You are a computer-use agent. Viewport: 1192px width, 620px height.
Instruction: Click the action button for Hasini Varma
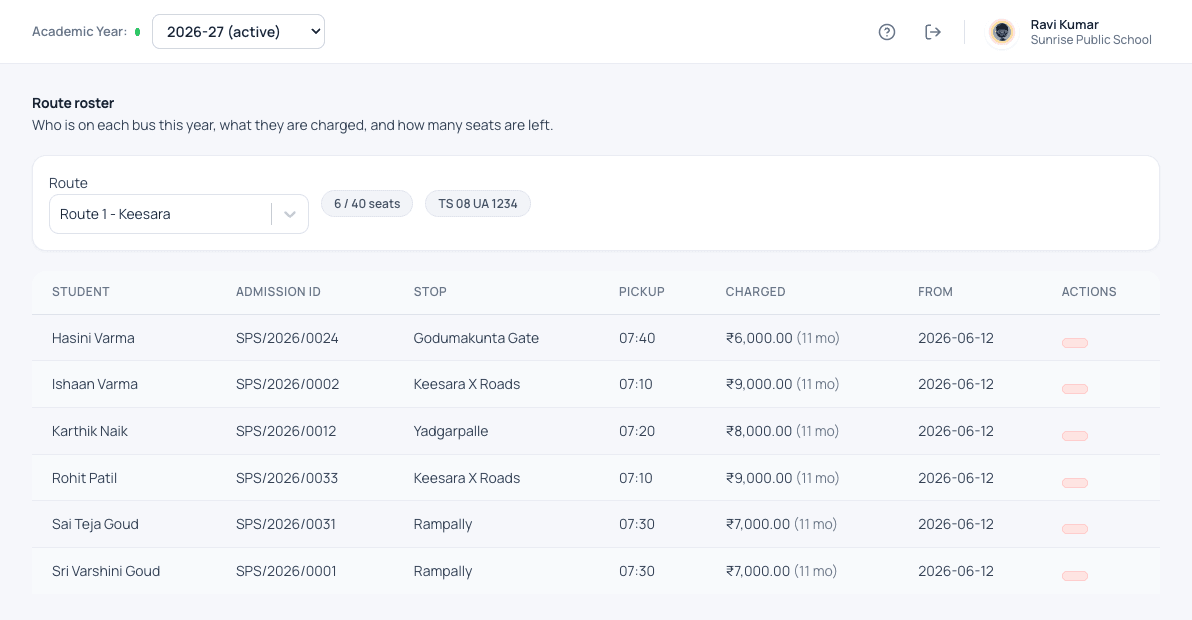pos(1074,343)
